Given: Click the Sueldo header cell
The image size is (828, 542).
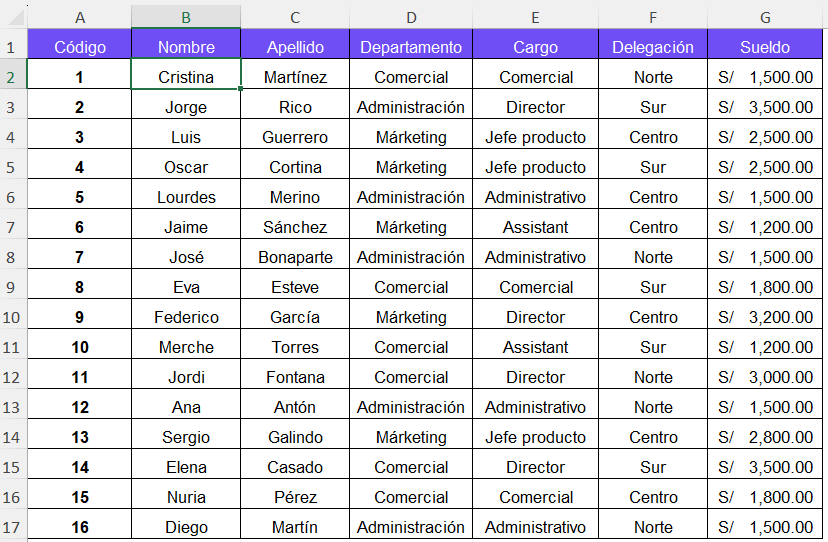Looking at the screenshot, I should (x=765, y=47).
